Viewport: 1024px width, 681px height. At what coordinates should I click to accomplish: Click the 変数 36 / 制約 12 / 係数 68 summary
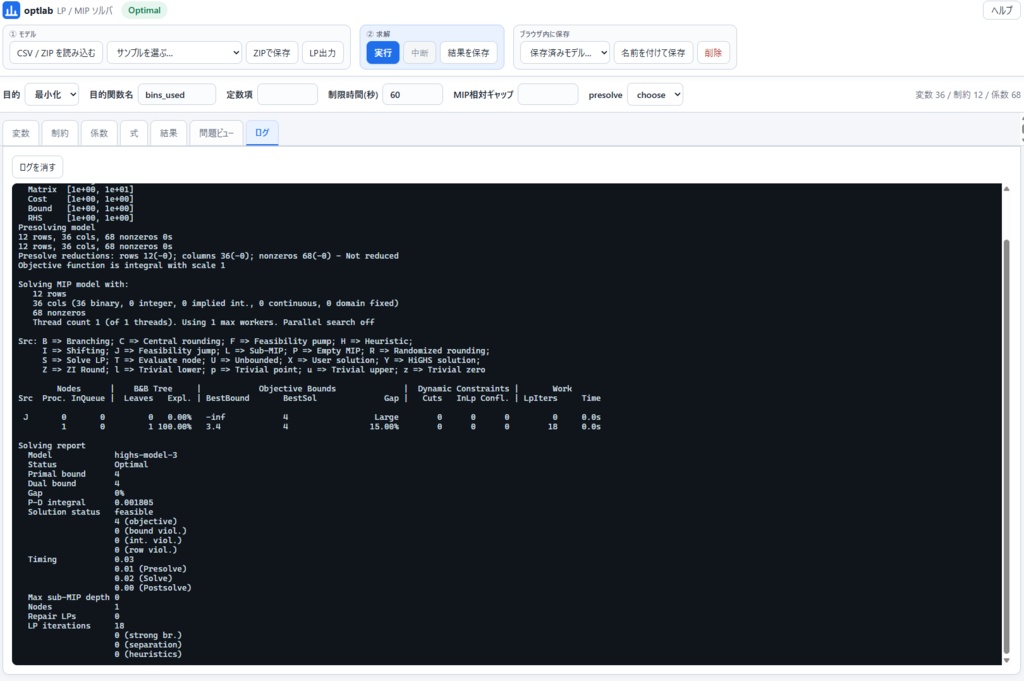pyautogui.click(x=967, y=95)
